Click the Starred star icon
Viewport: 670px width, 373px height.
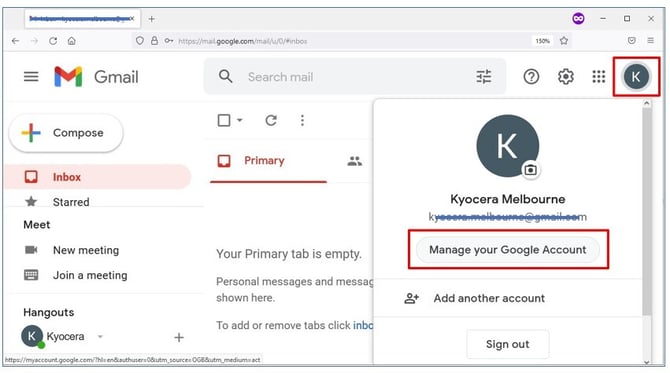click(x=31, y=201)
